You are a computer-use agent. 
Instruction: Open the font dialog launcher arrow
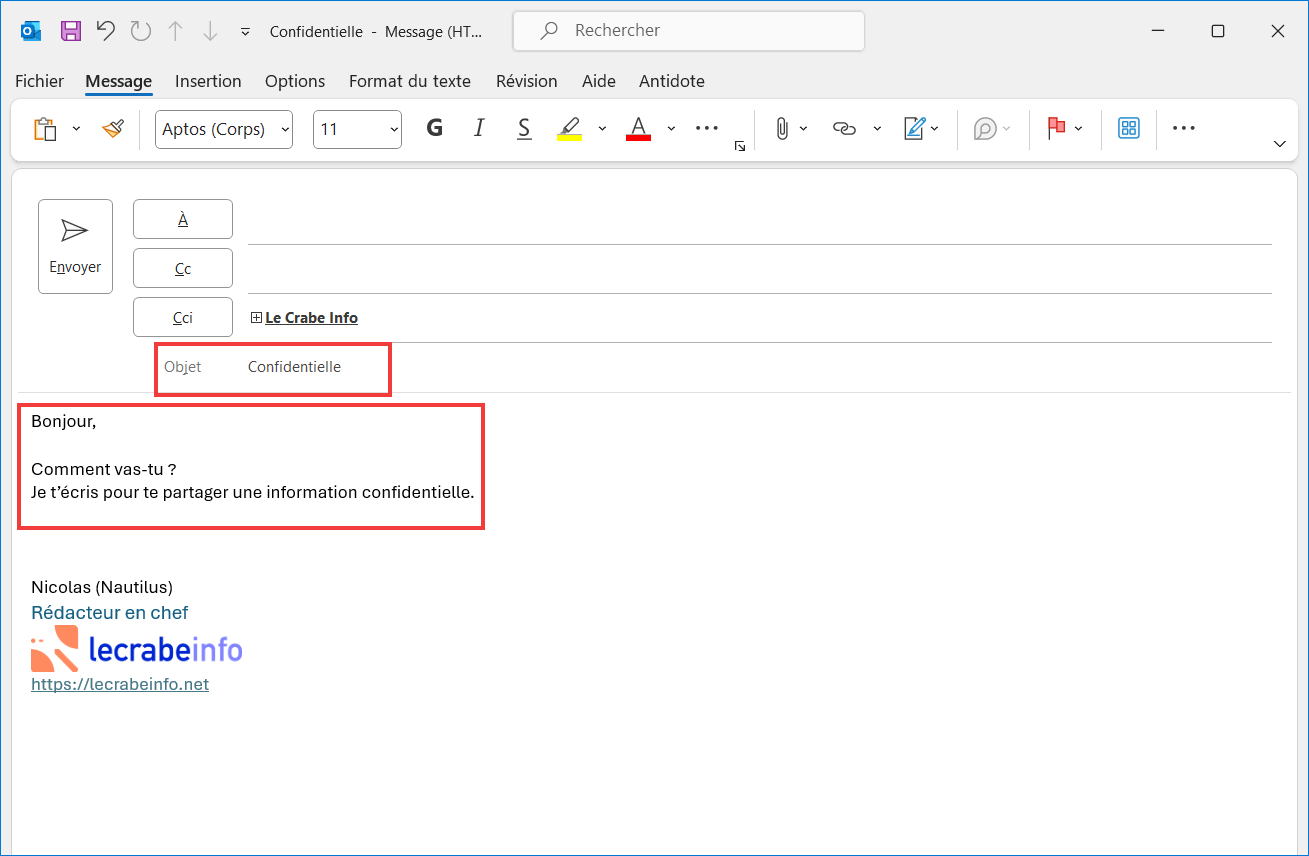740,146
